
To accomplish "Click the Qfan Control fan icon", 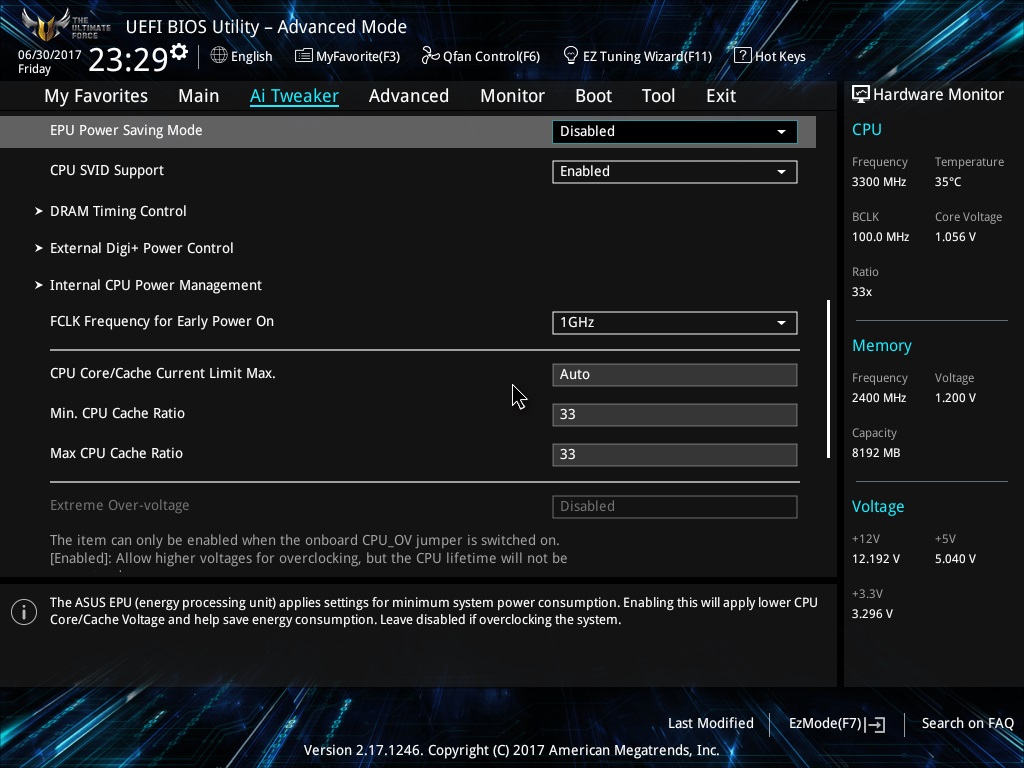I will (430, 56).
